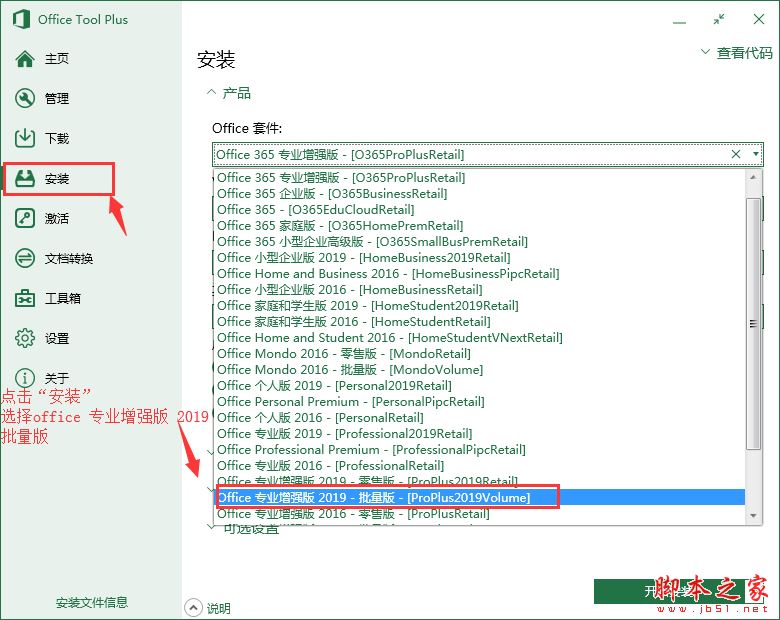Go to 激活 menu label
780x620 pixels.
click(x=57, y=218)
